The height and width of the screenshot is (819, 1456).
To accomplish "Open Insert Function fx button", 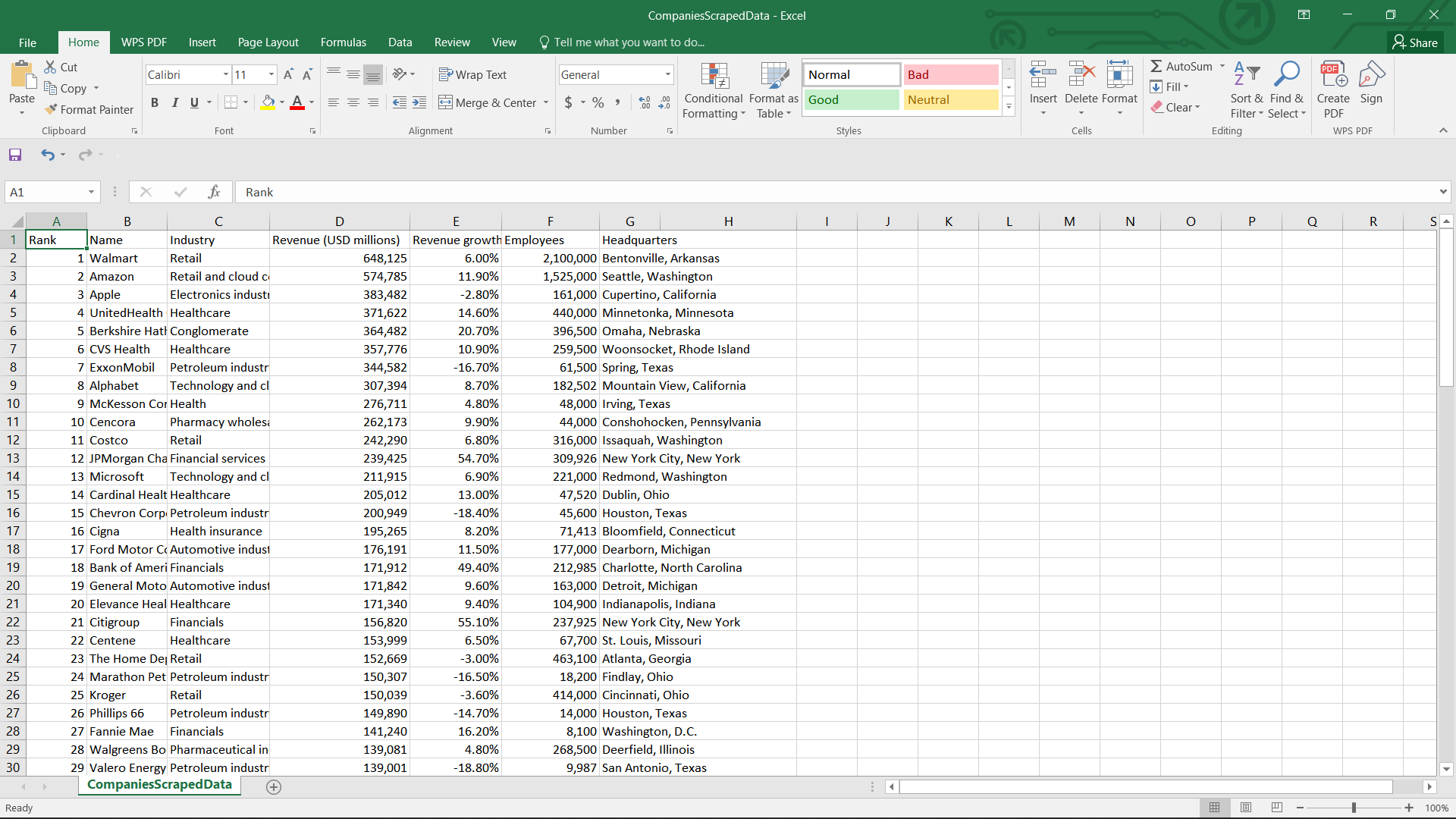I will 215,192.
